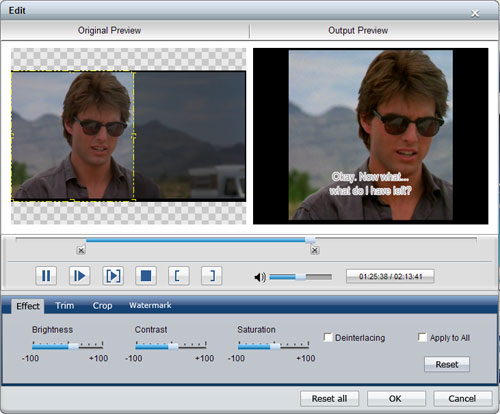Stop the video playback
Viewport: 500px width, 414px height.
(146, 276)
